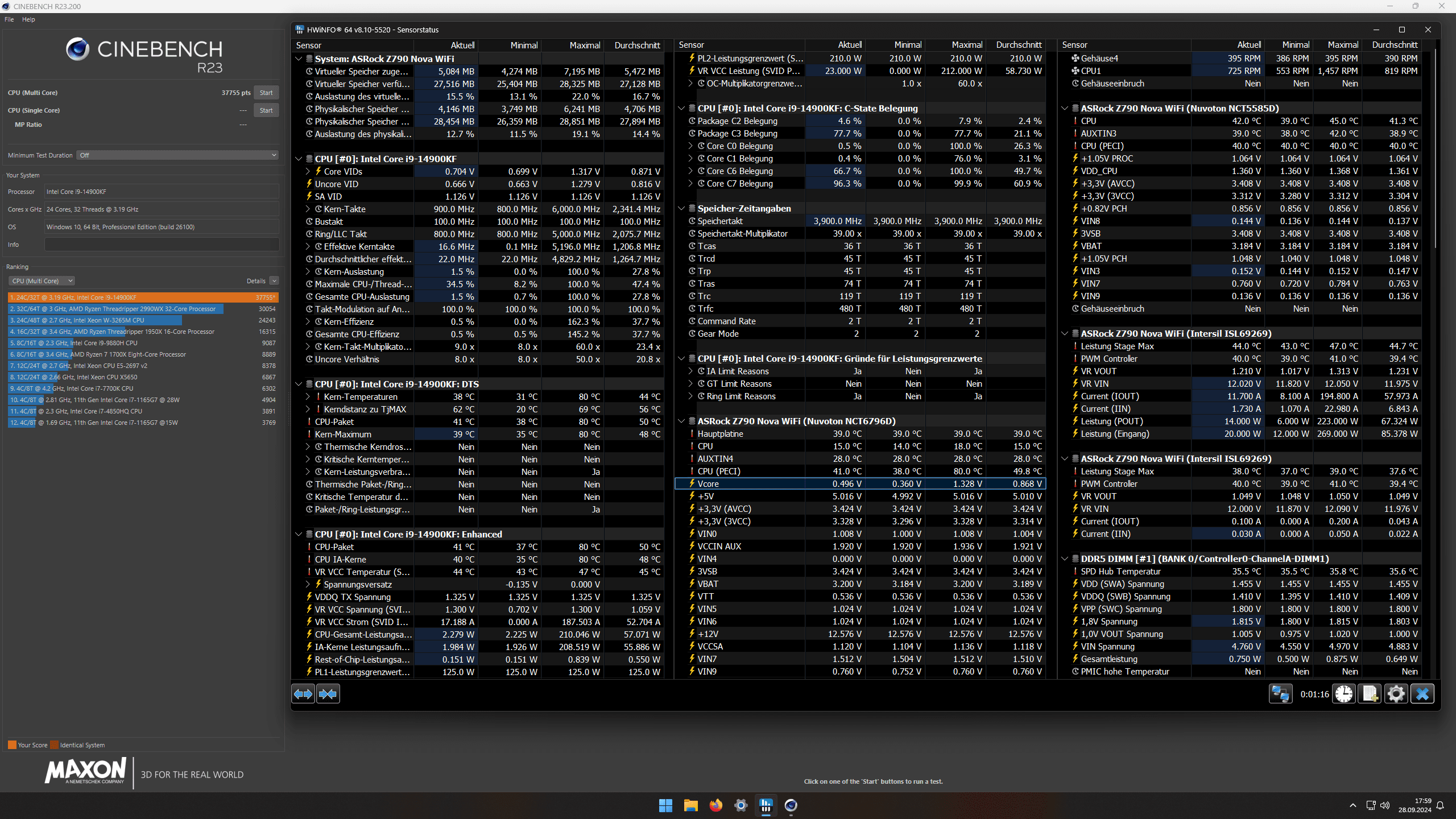Expand Kern-Temperaturen sub-entries

click(x=308, y=396)
